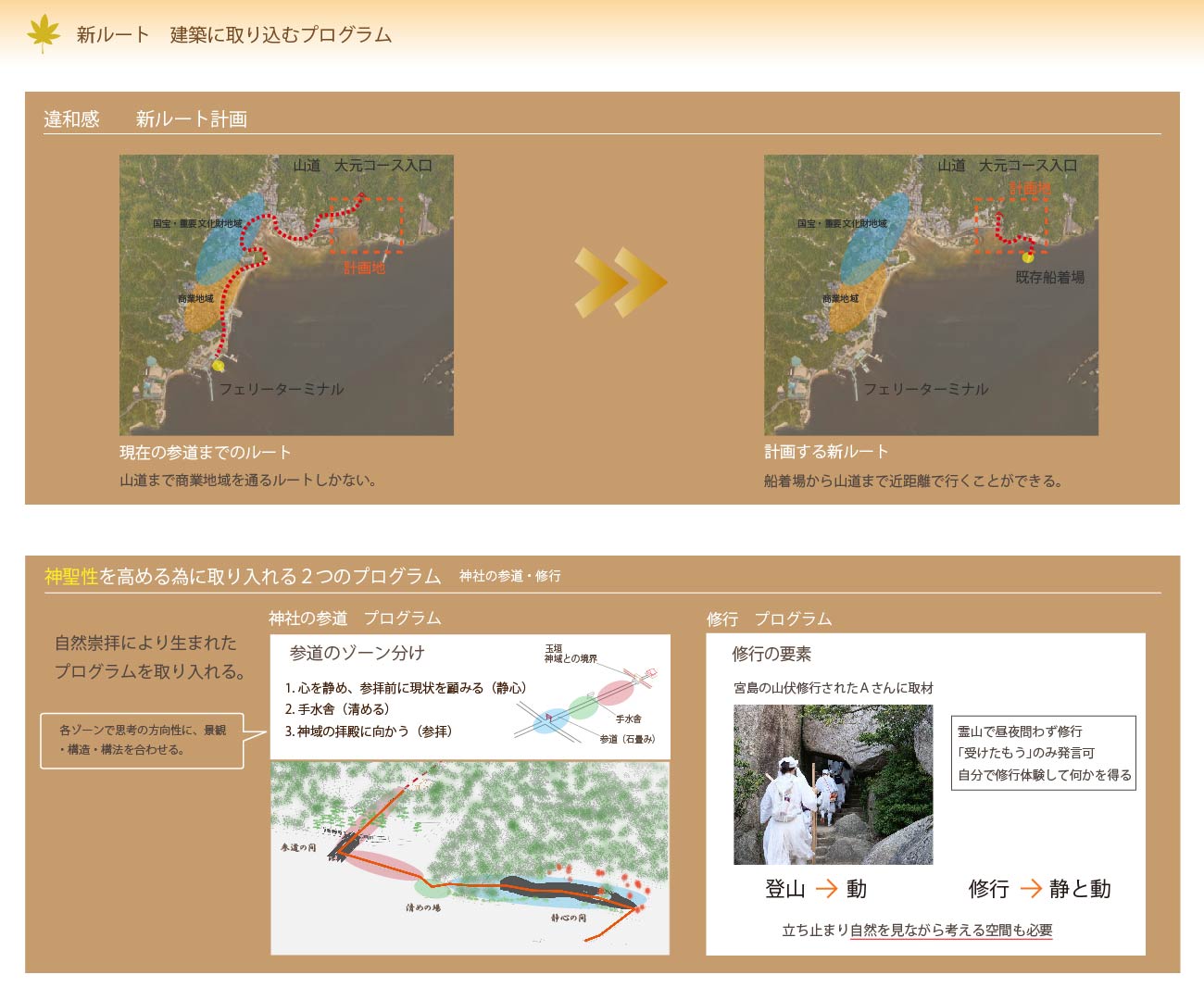Click the yellow dot at the ferry terminal
Screen dimensions: 1204x1000
tap(219, 366)
